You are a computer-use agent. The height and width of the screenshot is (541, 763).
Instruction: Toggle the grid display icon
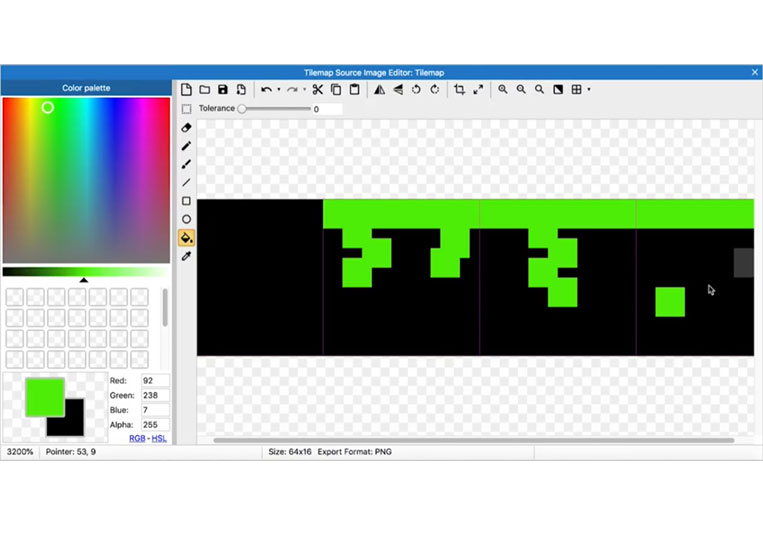pyautogui.click(x=577, y=90)
